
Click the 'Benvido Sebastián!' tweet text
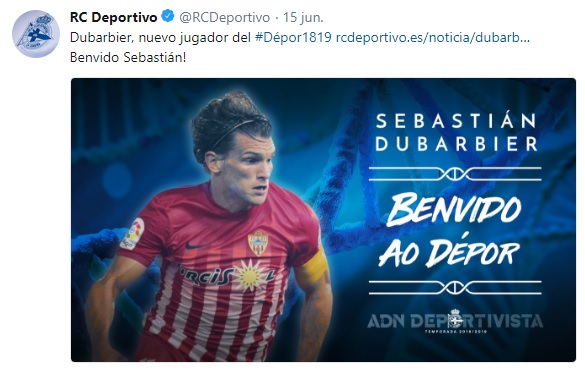point(128,57)
